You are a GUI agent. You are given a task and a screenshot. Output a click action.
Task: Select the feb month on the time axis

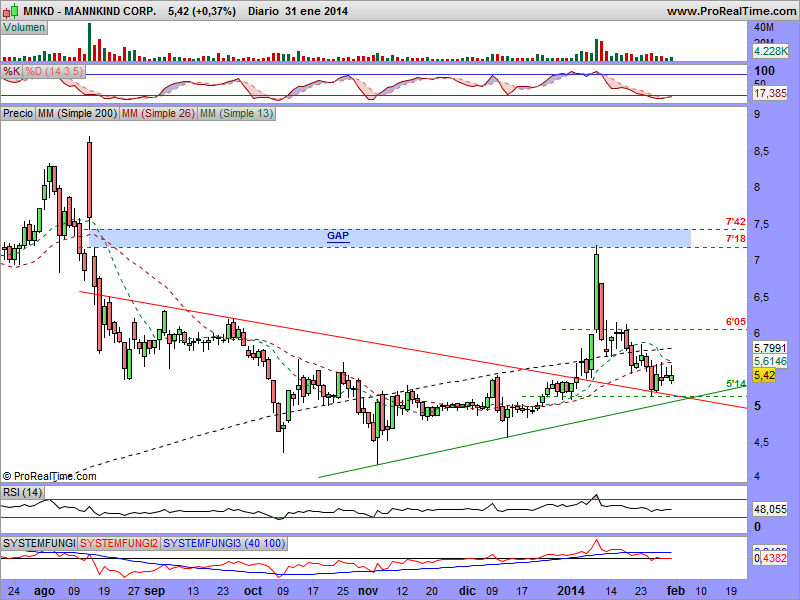676,591
